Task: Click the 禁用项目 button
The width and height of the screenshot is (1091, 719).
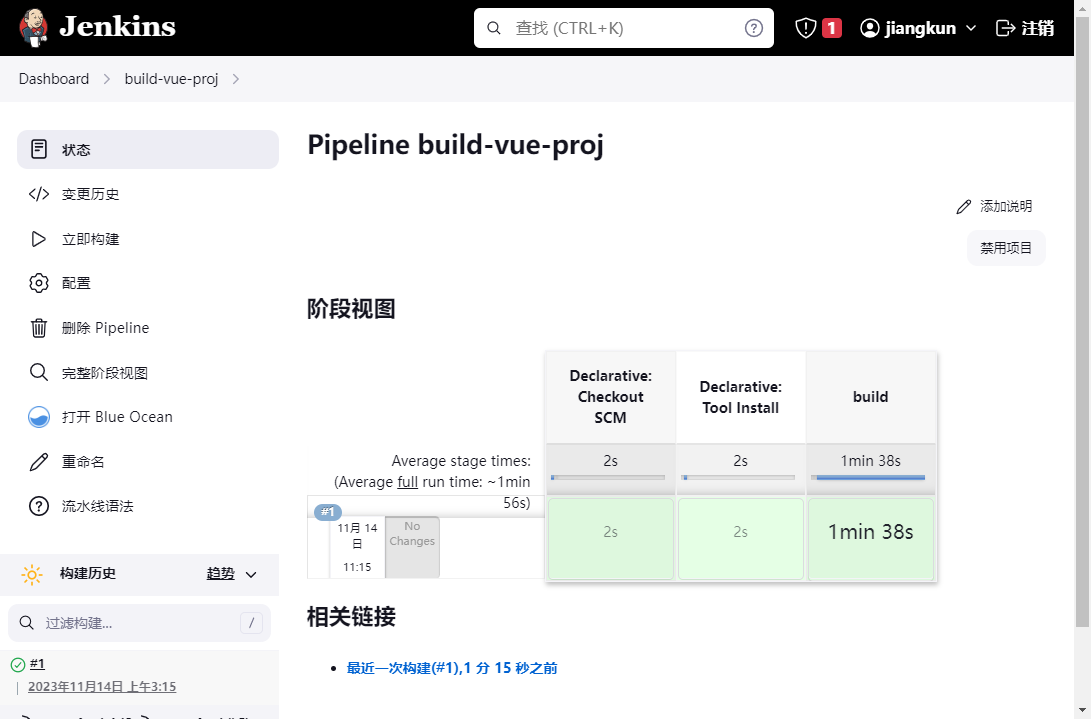Action: click(1006, 248)
